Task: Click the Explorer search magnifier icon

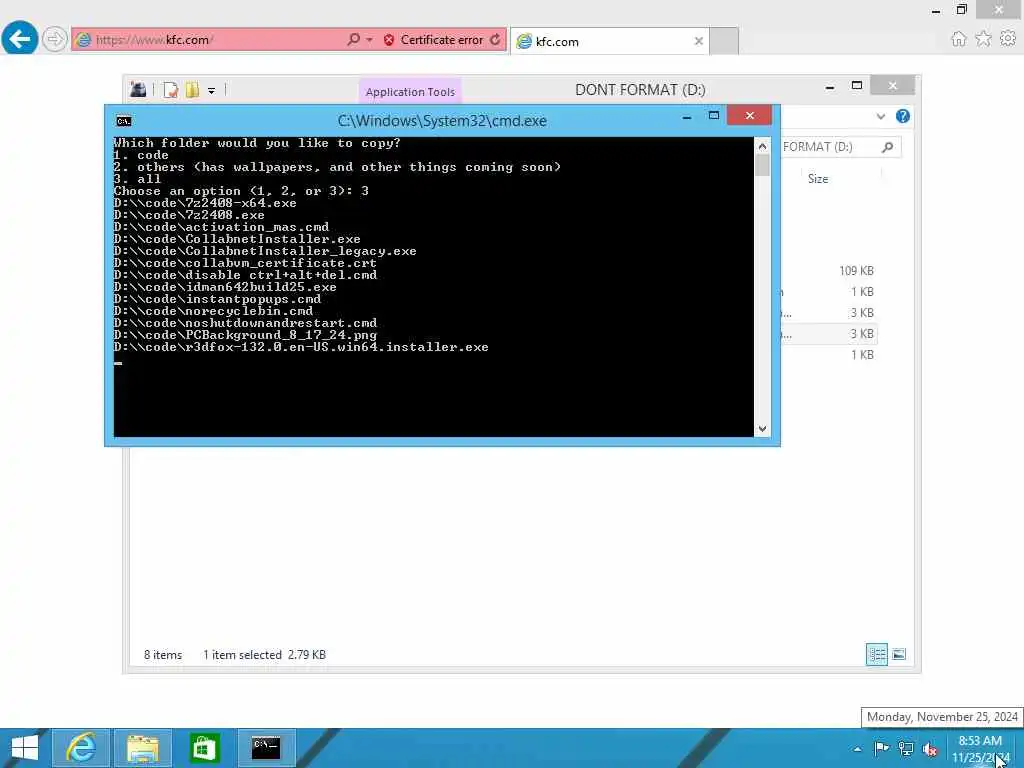Action: pos(888,147)
